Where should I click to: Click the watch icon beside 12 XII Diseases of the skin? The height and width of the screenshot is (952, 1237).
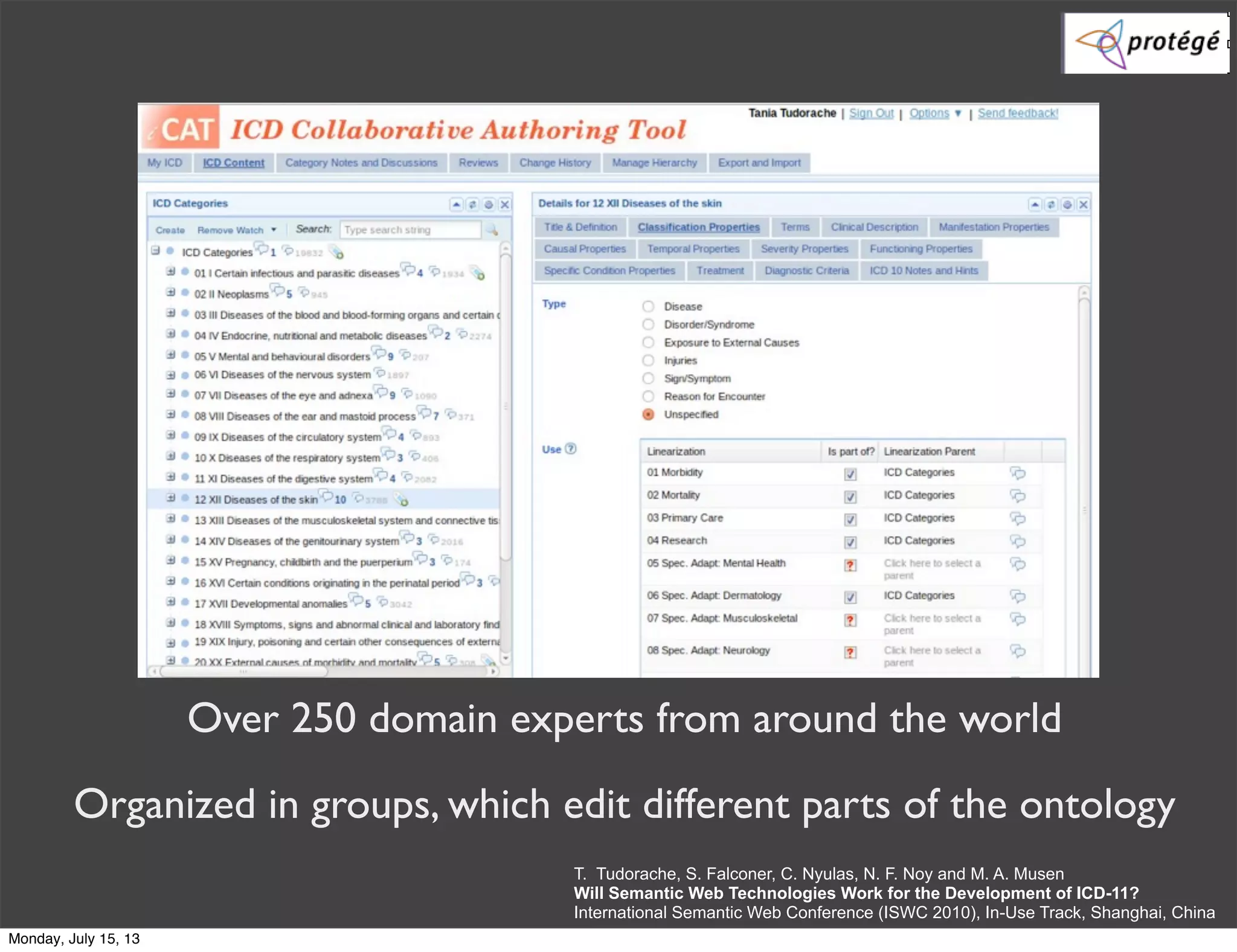[402, 500]
